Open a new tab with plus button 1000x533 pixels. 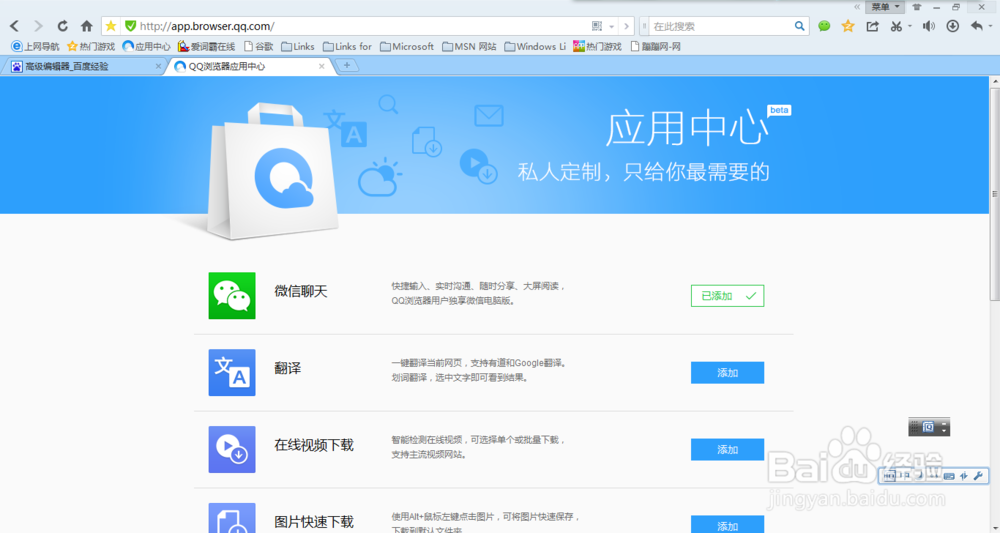point(347,65)
